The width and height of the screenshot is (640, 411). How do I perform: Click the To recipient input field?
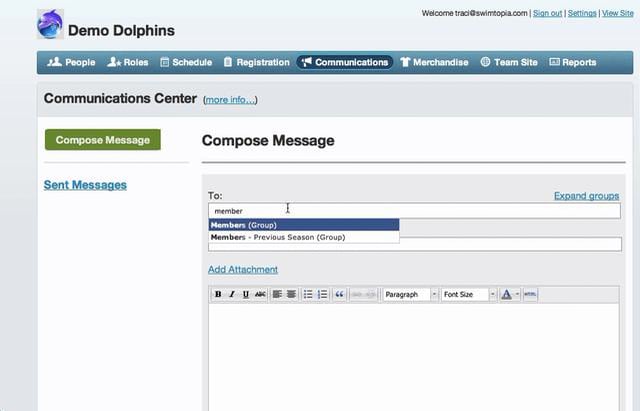pyautogui.click(x=414, y=211)
